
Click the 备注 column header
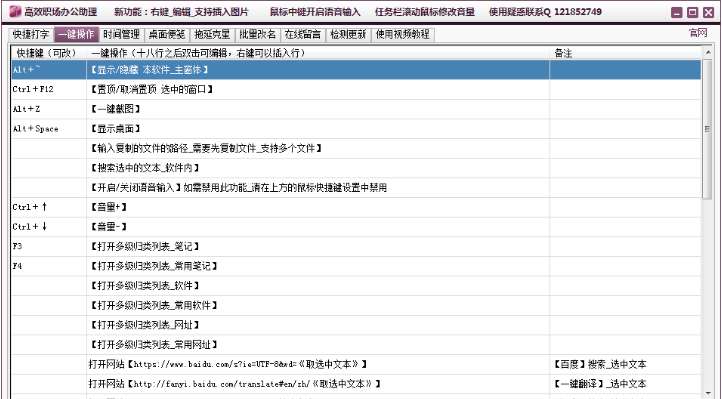tap(625, 53)
